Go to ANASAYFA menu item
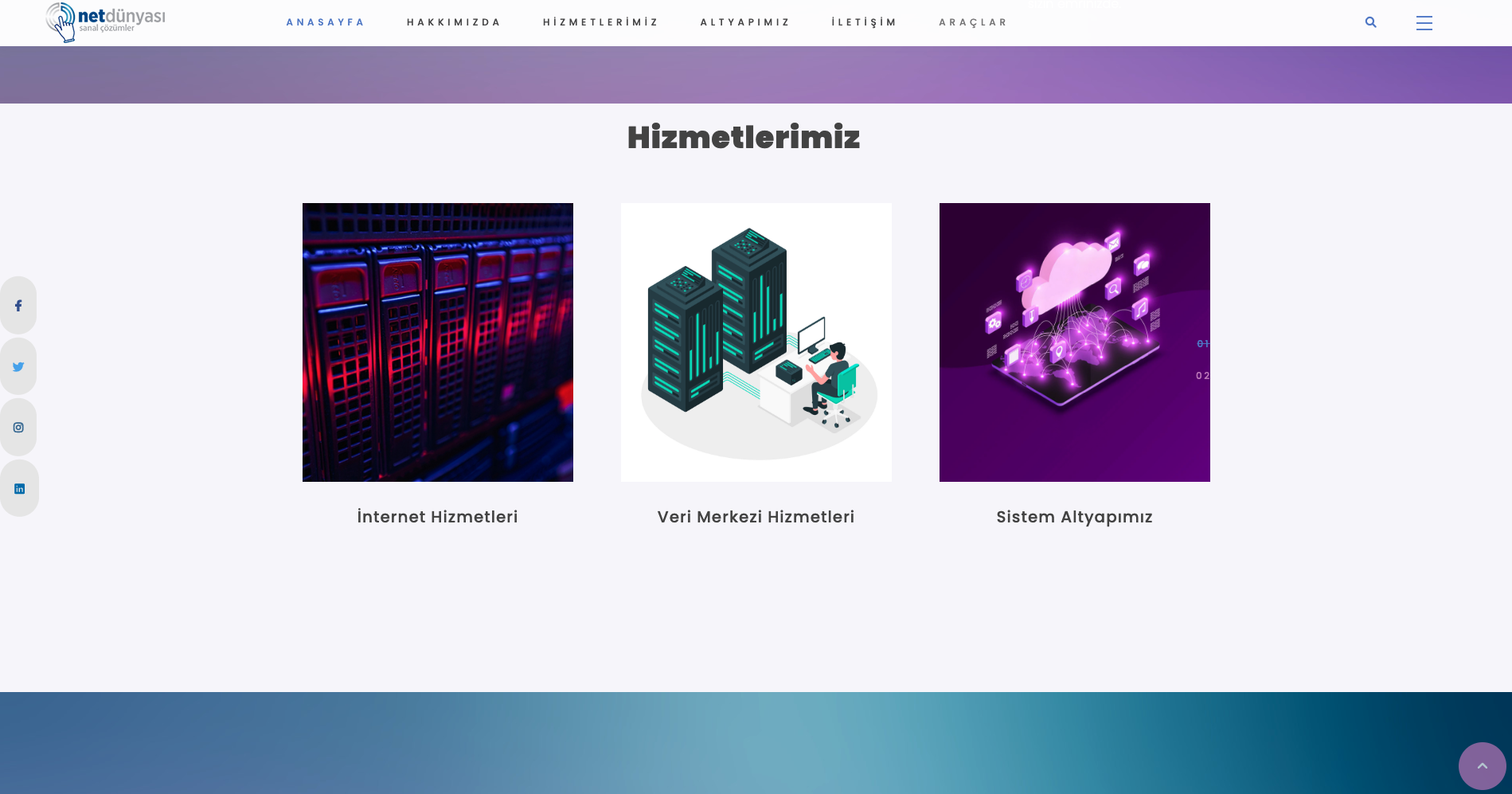 tap(325, 22)
